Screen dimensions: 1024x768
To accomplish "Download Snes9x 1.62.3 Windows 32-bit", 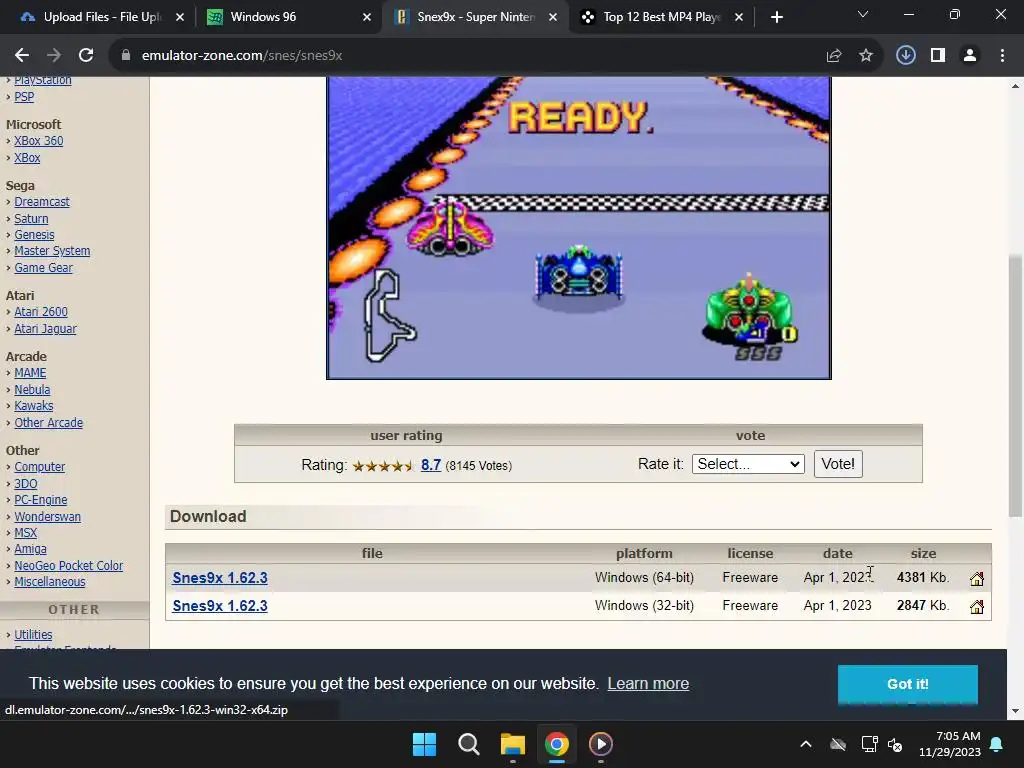I will pyautogui.click(x=220, y=606).
